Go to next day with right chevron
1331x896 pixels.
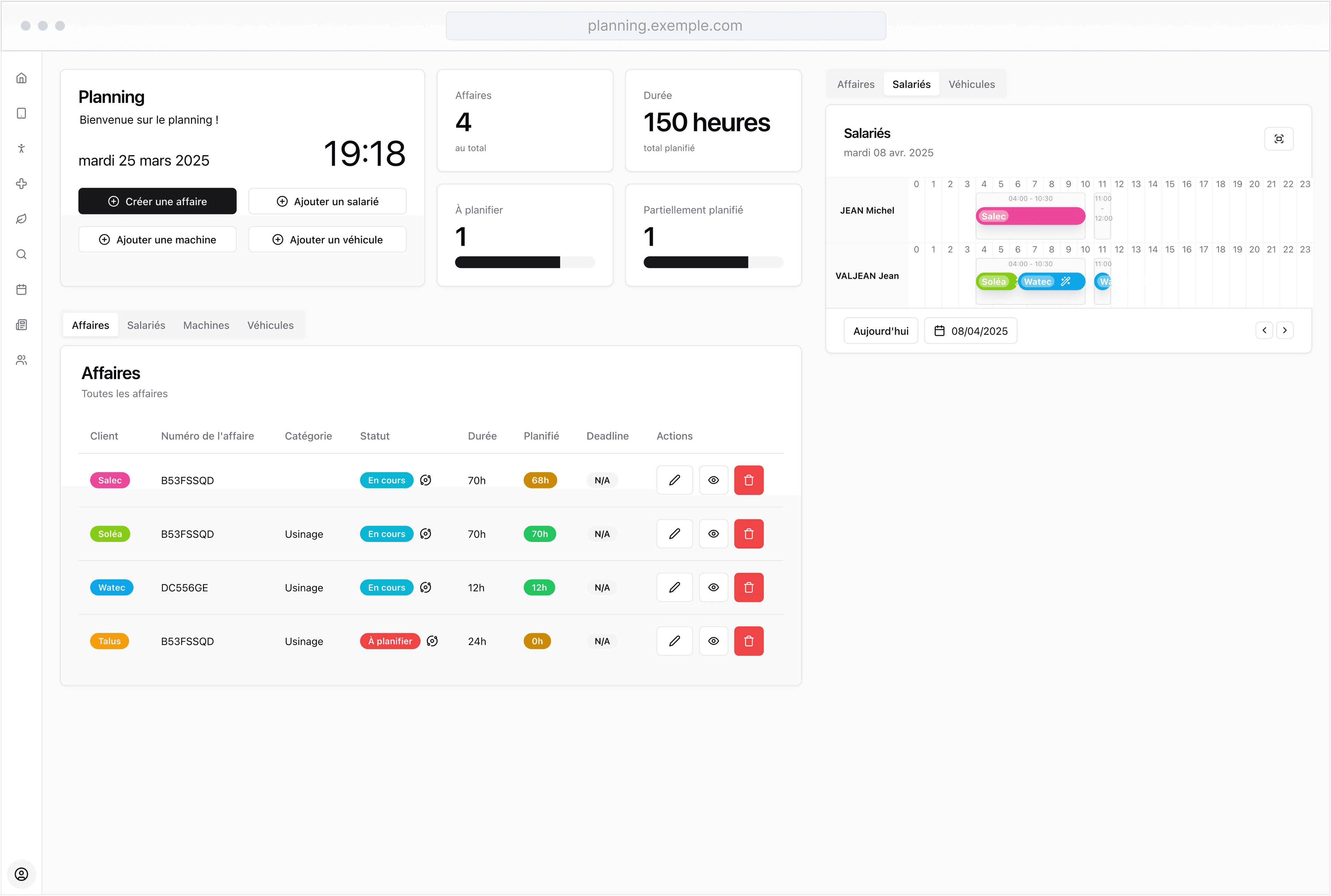[x=1284, y=330]
